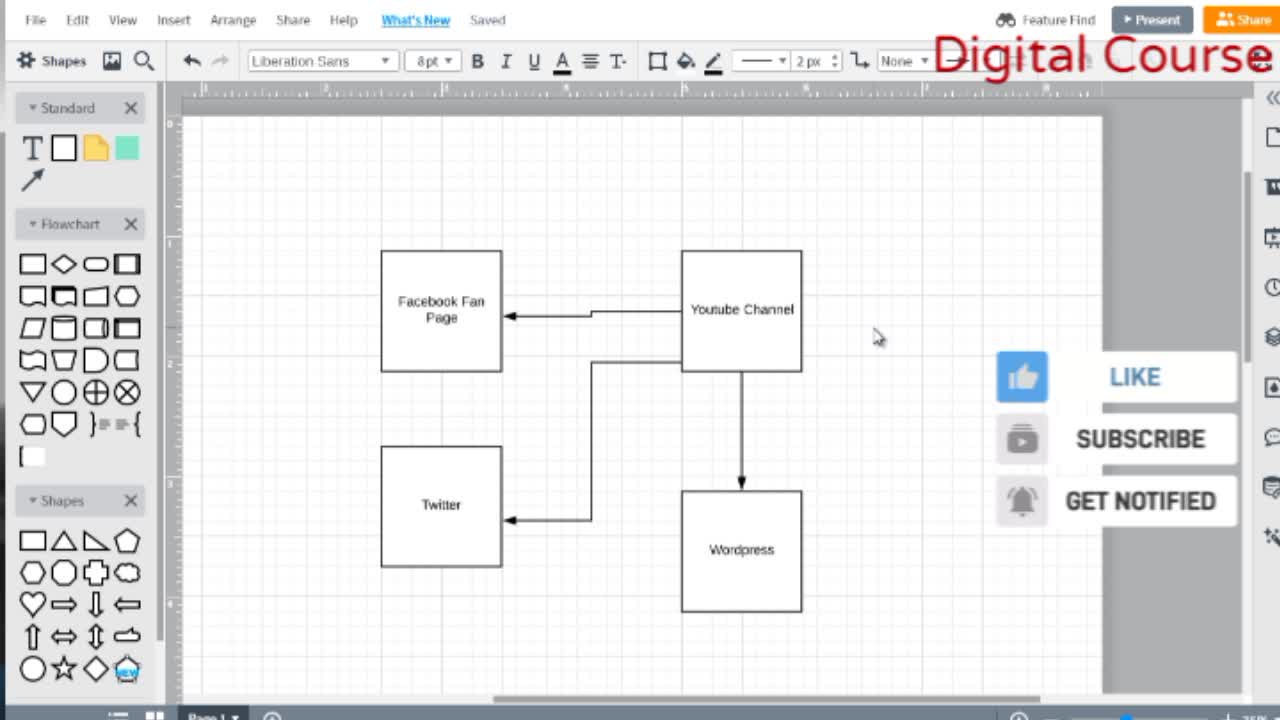Screen dimensions: 1280x720
Task: Select the flowchart database cylinder shape
Action: click(64, 328)
